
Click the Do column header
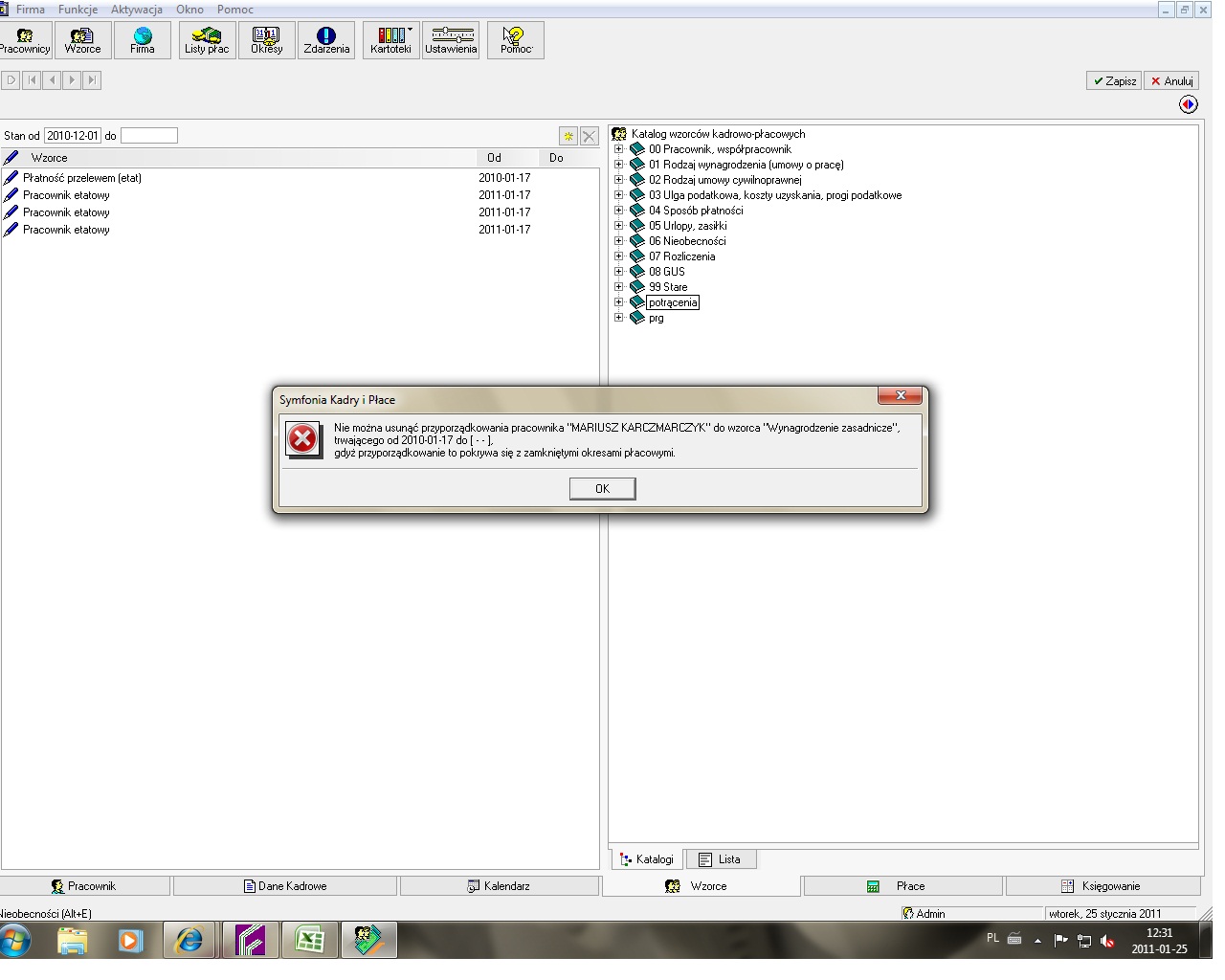tap(568, 158)
